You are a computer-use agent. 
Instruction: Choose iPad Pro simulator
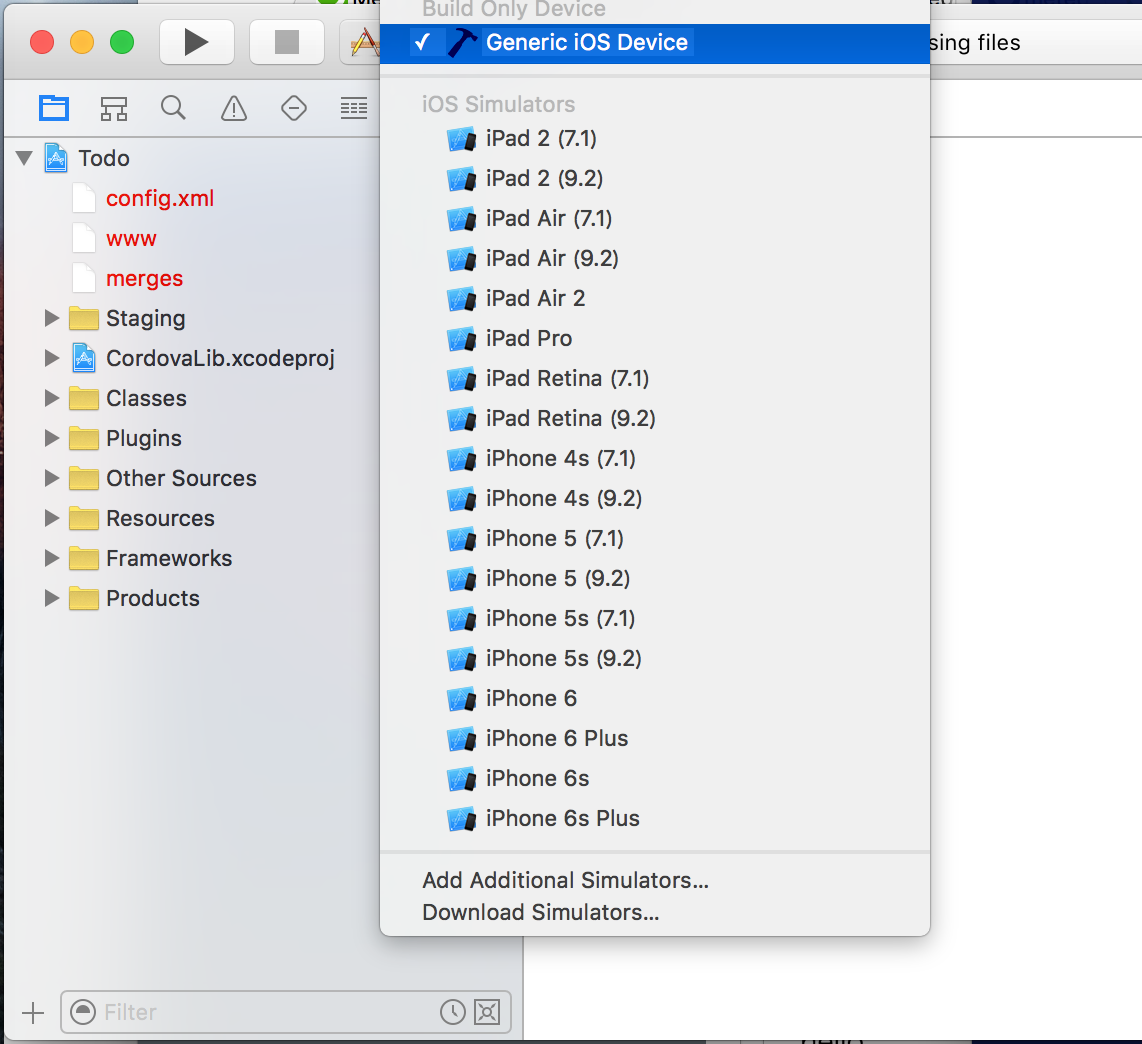click(x=655, y=339)
